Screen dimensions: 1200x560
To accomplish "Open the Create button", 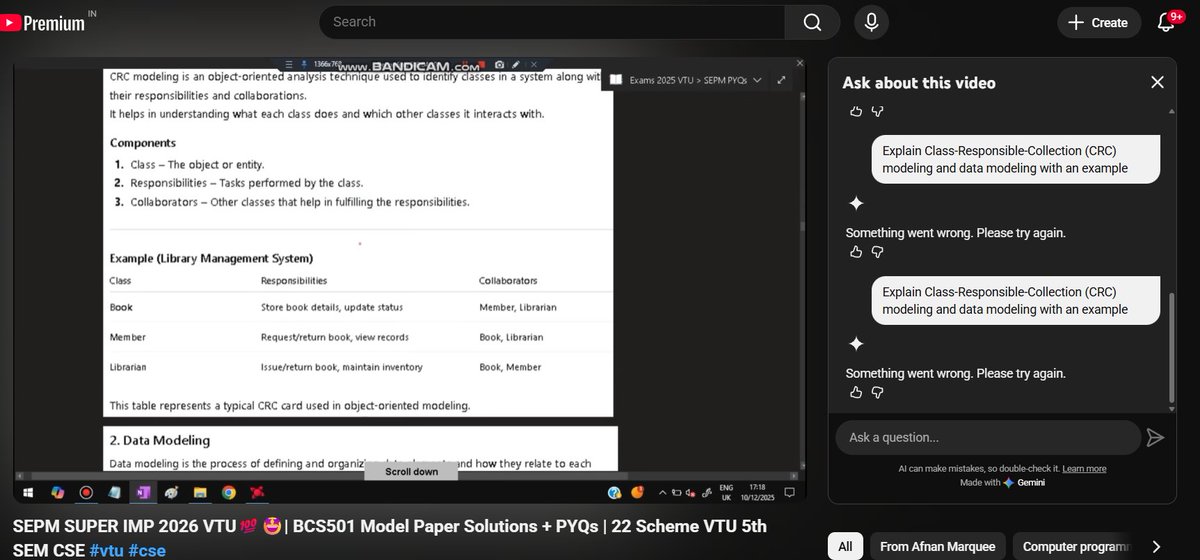I will click(x=1098, y=22).
